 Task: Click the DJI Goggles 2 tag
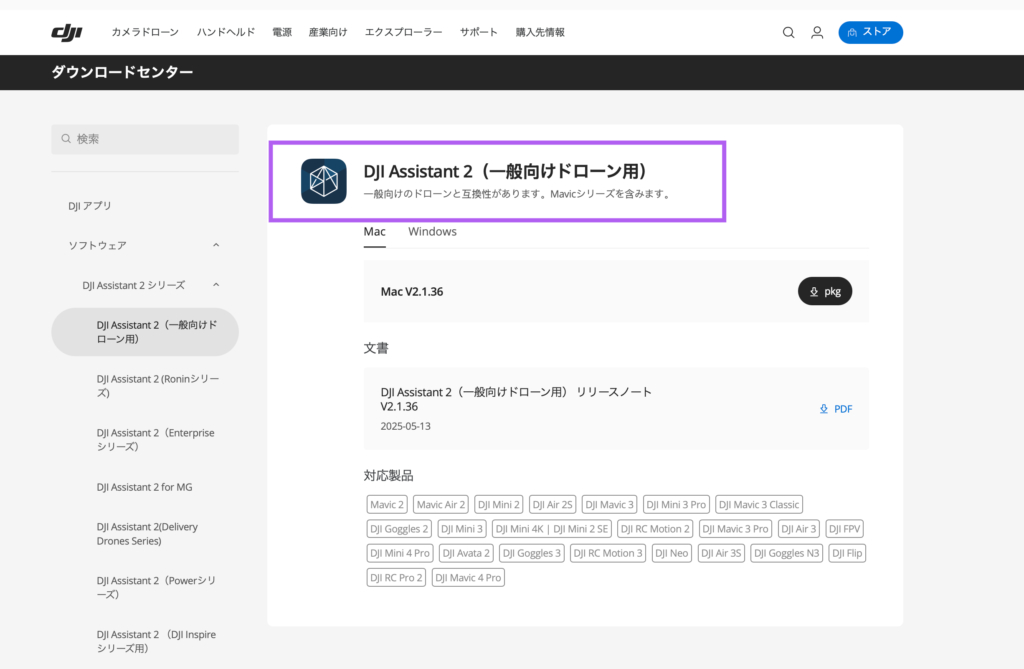pyautogui.click(x=399, y=529)
